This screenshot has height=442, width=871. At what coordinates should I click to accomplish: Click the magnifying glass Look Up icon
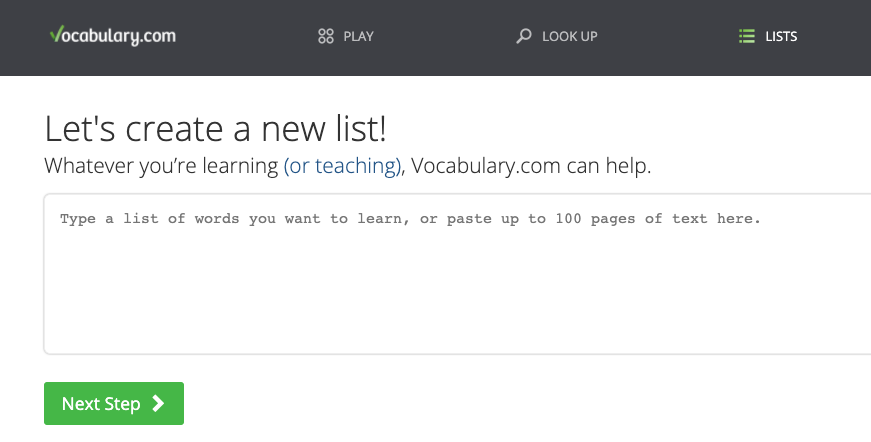click(524, 37)
